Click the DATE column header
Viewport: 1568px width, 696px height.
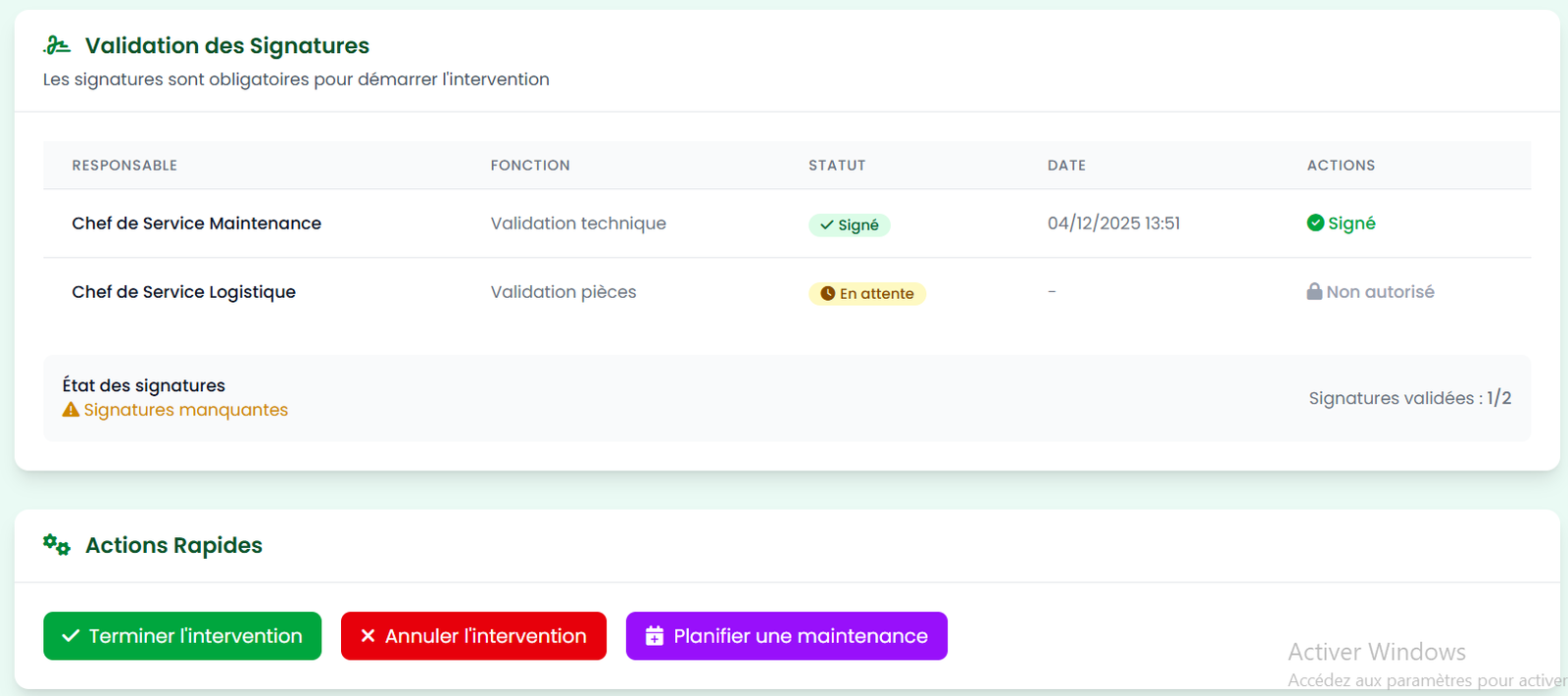click(1066, 166)
